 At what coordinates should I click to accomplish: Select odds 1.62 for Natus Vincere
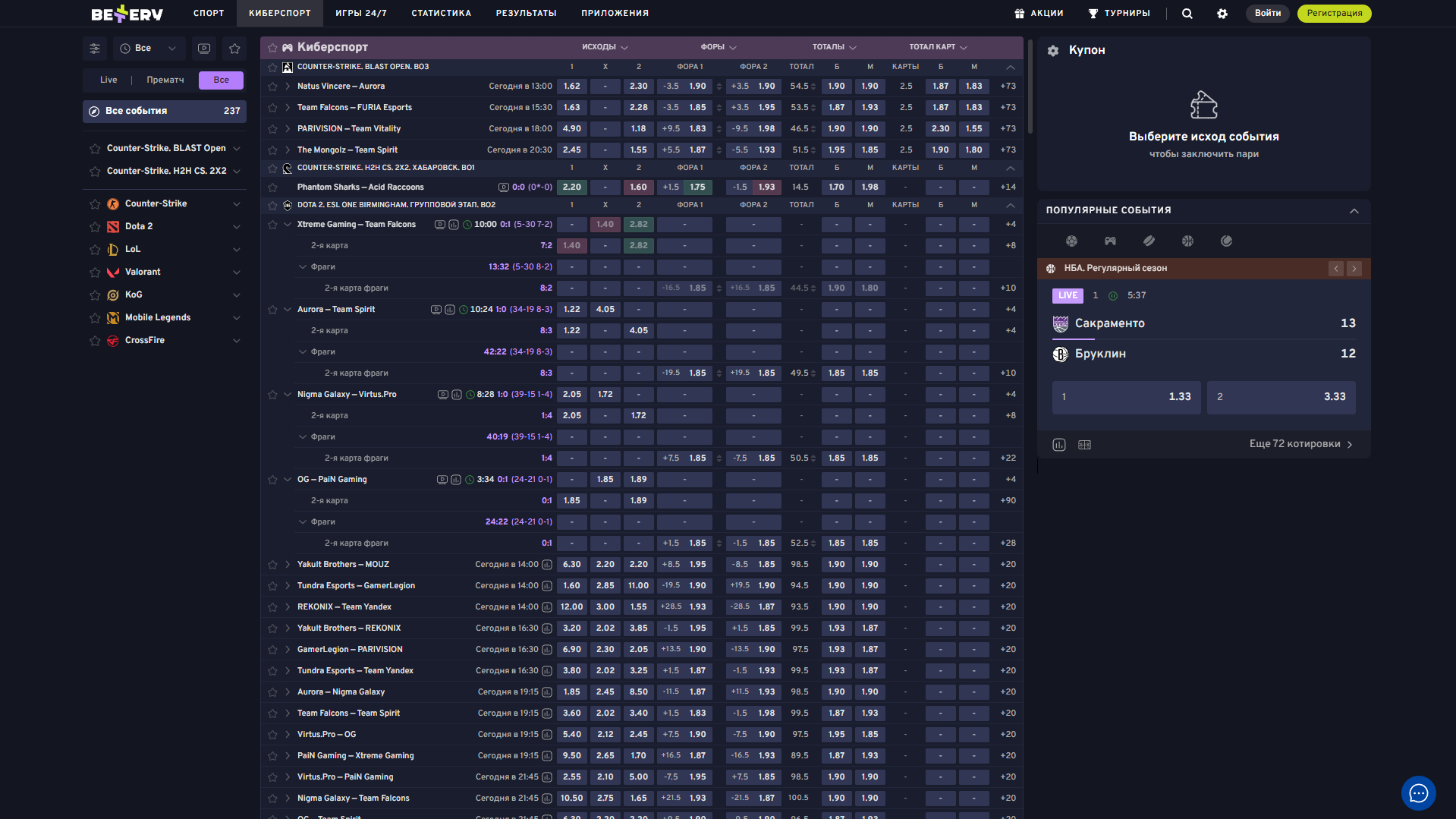tap(572, 87)
